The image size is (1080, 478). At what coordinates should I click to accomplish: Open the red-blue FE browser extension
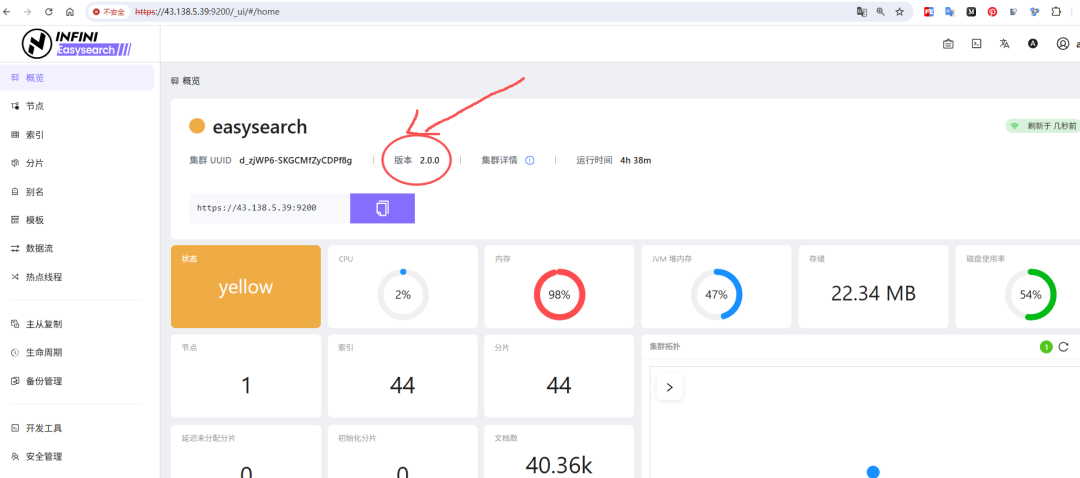pyautogui.click(x=928, y=12)
